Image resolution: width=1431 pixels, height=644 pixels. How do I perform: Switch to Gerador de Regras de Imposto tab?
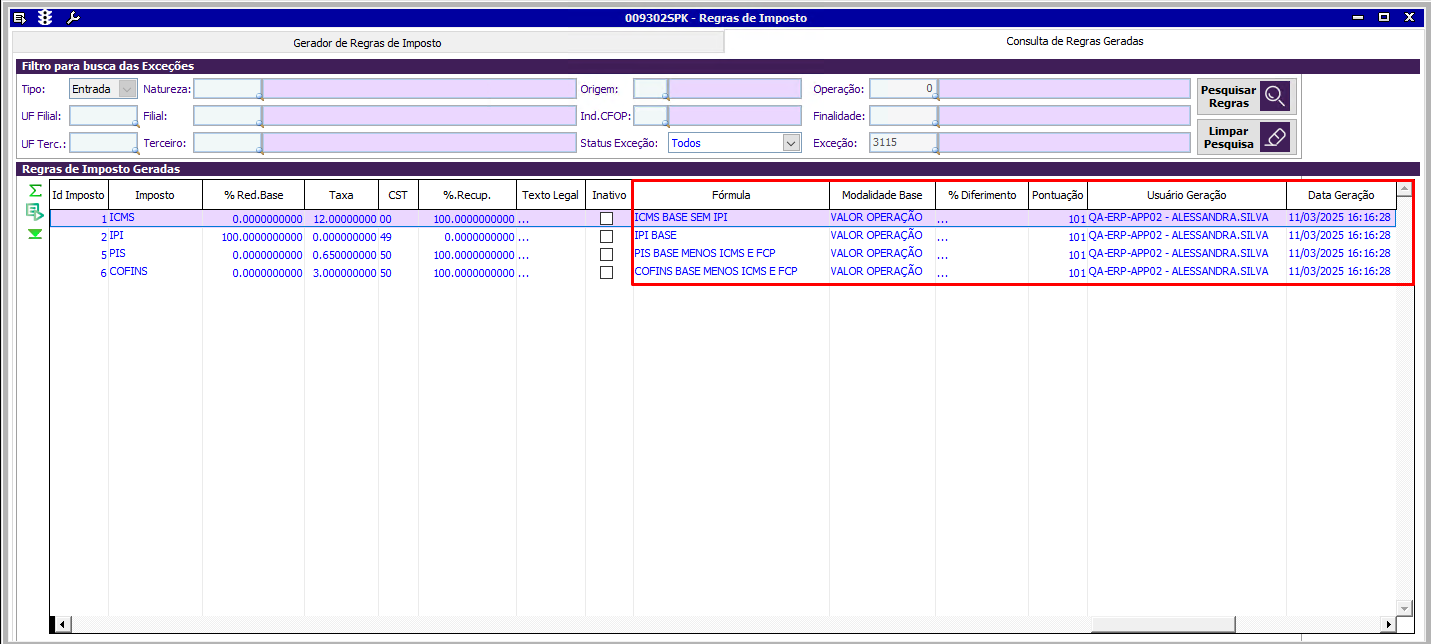[367, 43]
